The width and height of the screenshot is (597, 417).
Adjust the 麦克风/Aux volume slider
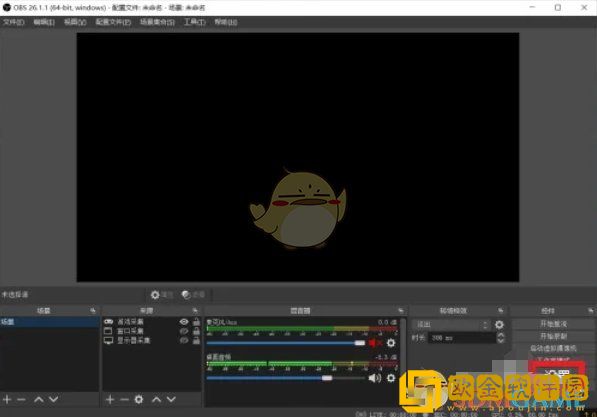click(286, 343)
